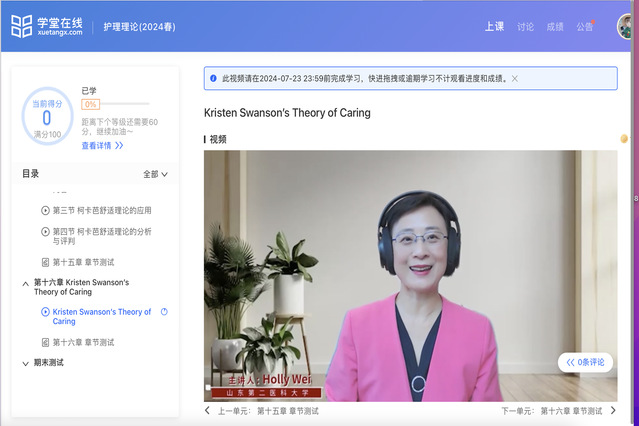The width and height of the screenshot is (639, 426).
Task: Click the left arrow for previous unit
Action: point(208,411)
